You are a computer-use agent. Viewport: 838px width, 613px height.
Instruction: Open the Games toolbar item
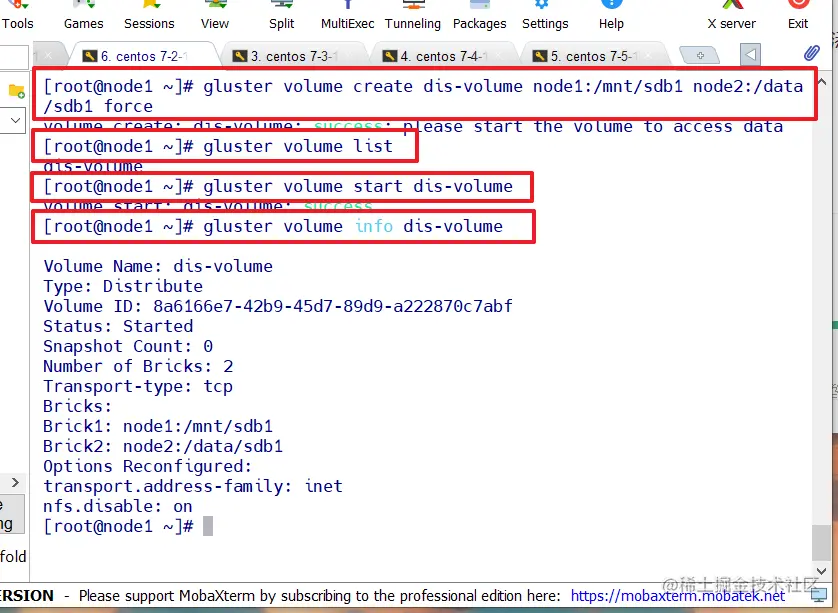point(83,16)
